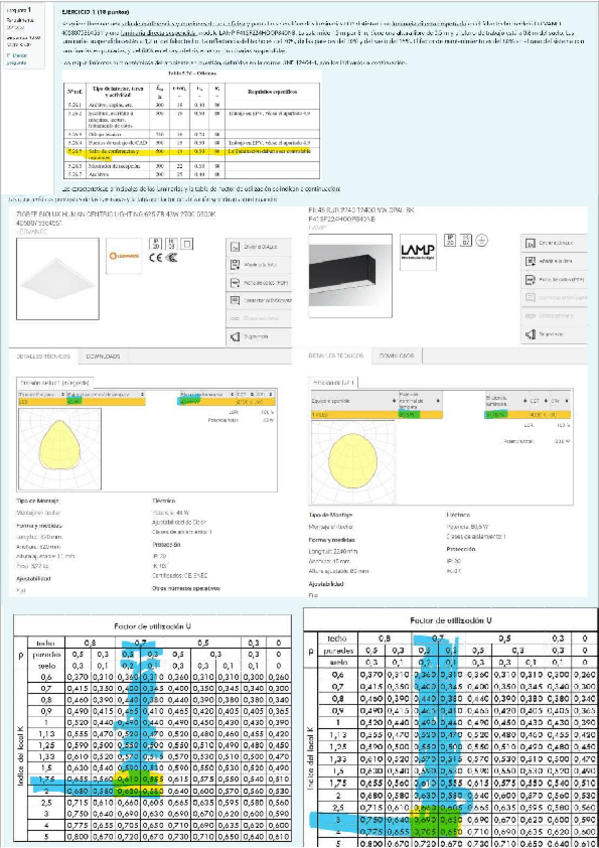Click the 'paredes' row label in left table
Screen dimensions: 599x848
coord(46,654)
